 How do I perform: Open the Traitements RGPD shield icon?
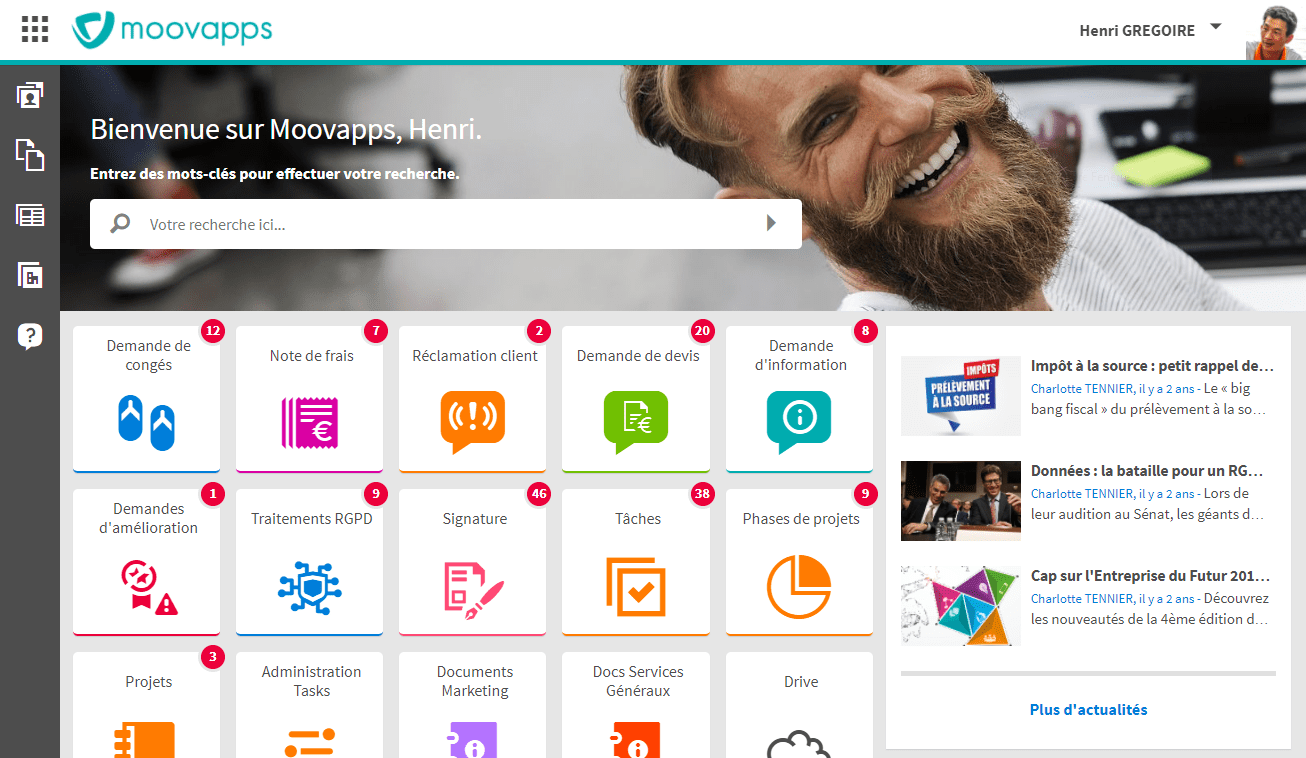[x=310, y=586]
